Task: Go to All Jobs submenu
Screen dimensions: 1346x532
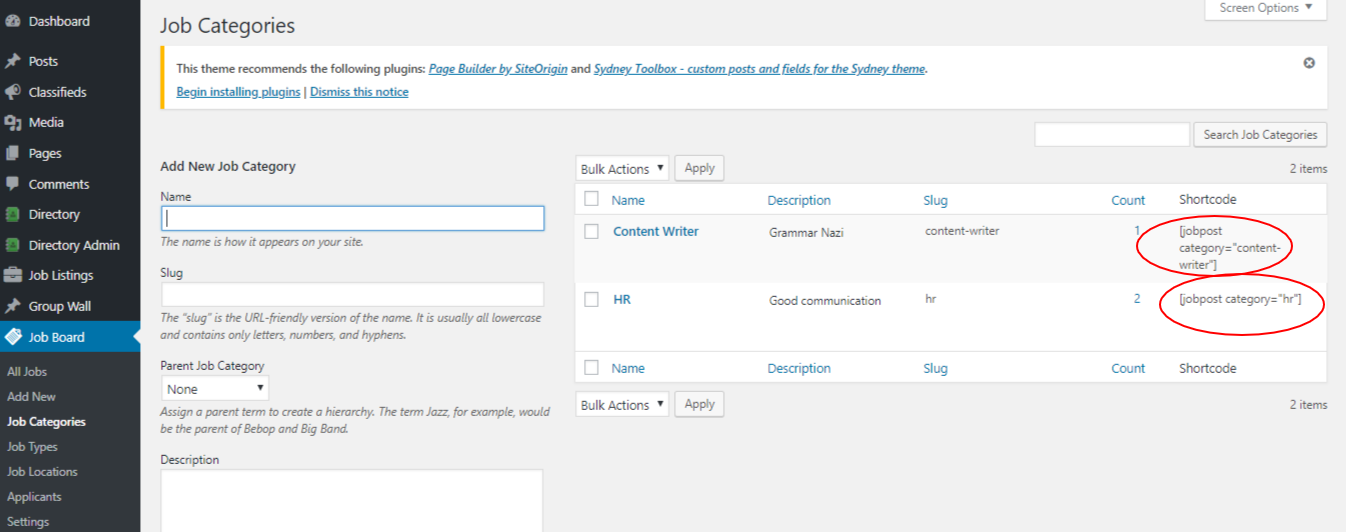Action: (27, 371)
